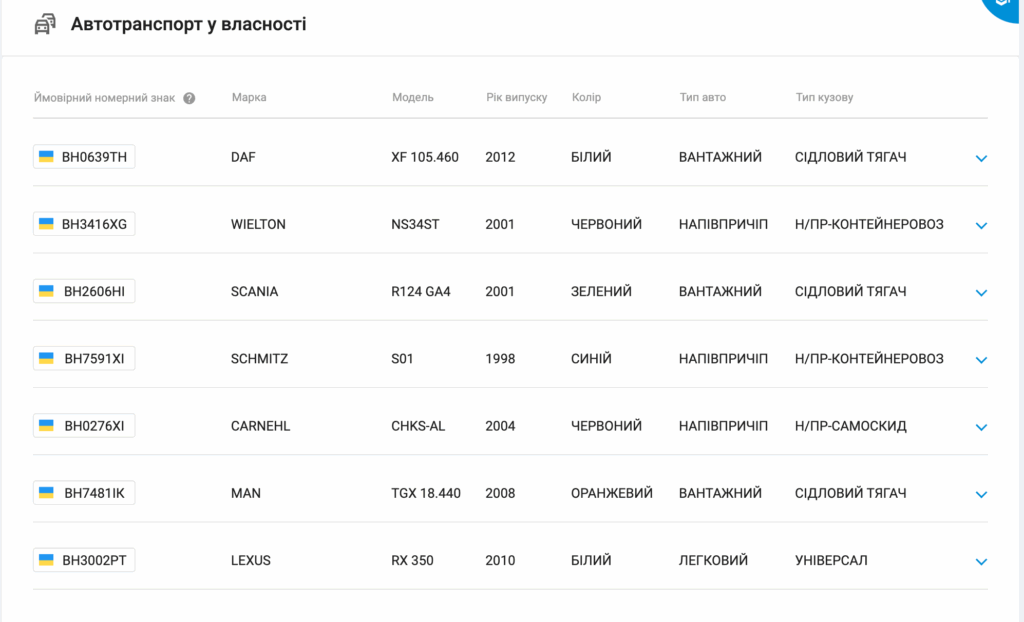Open license plate BH7481IK
1024x622 pixels.
tap(84, 493)
